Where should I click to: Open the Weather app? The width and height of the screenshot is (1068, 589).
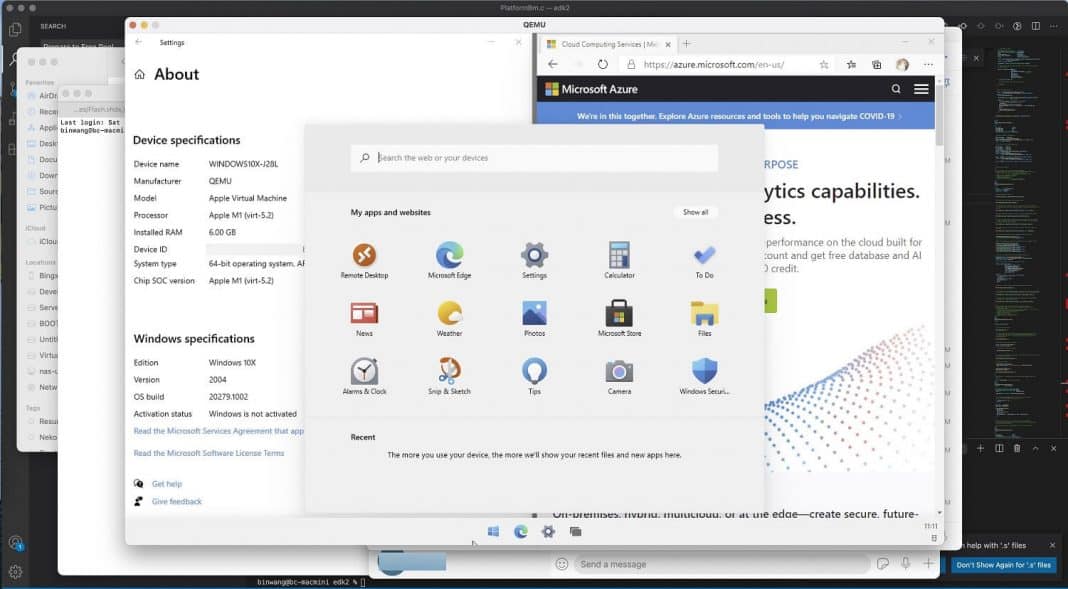pyautogui.click(x=448, y=315)
